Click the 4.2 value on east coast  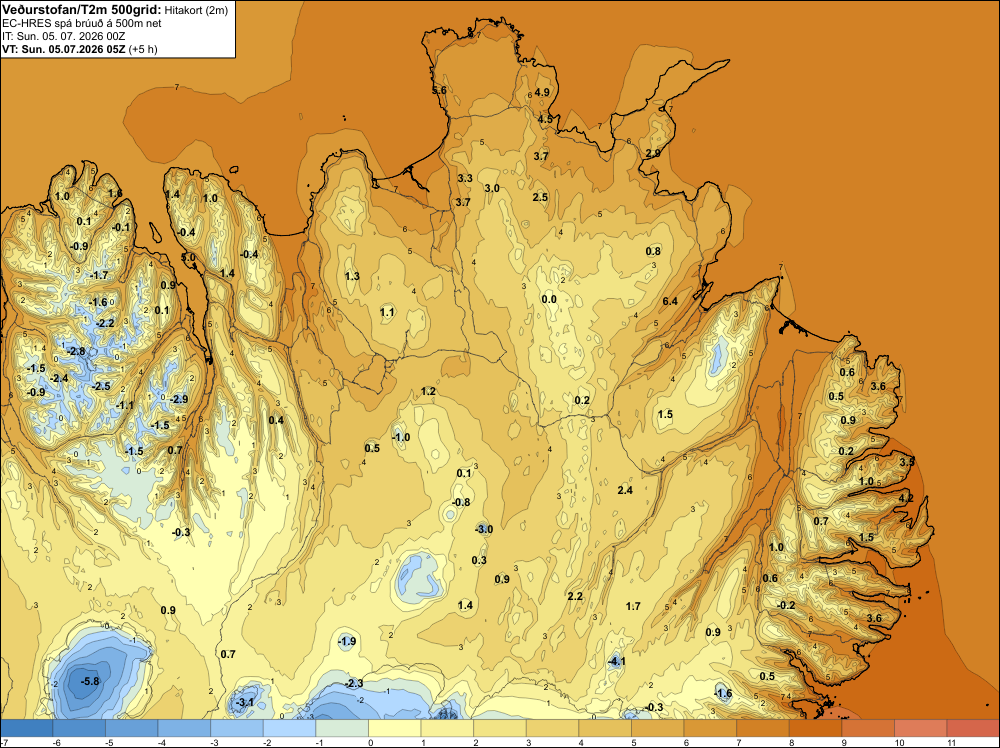point(906,498)
